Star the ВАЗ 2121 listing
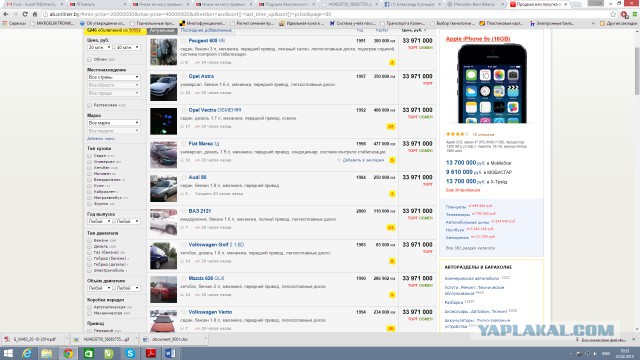The height and width of the screenshot is (360, 640). pos(184,211)
